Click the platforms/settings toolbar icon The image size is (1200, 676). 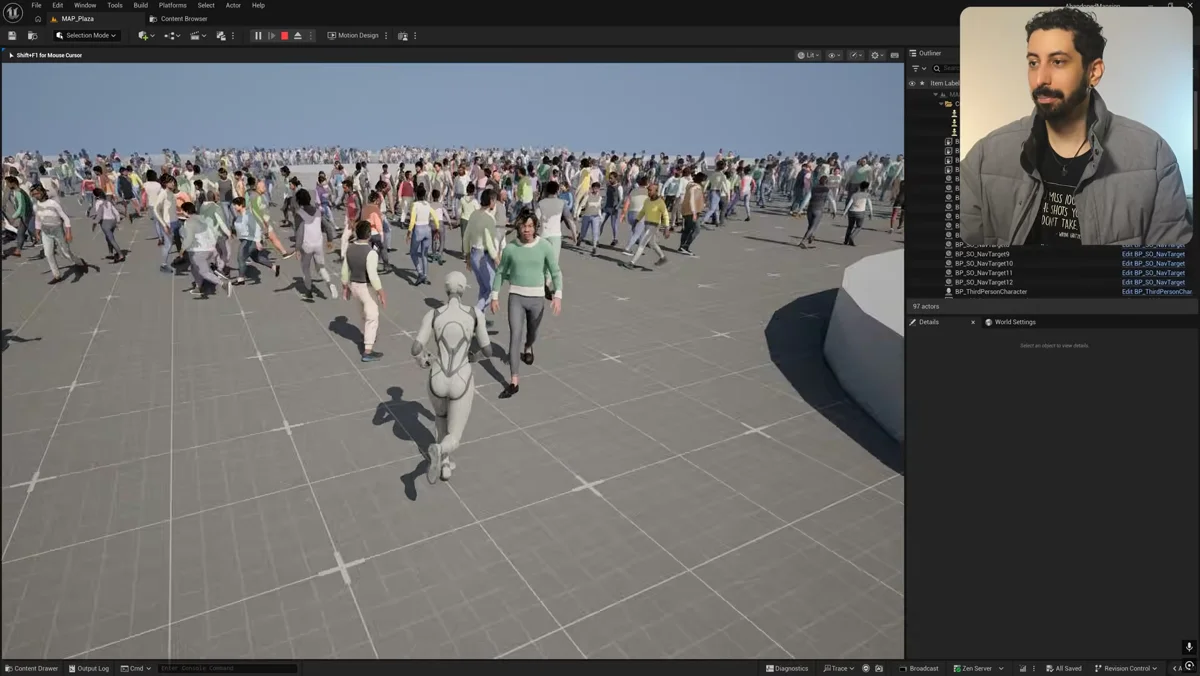tap(403, 36)
